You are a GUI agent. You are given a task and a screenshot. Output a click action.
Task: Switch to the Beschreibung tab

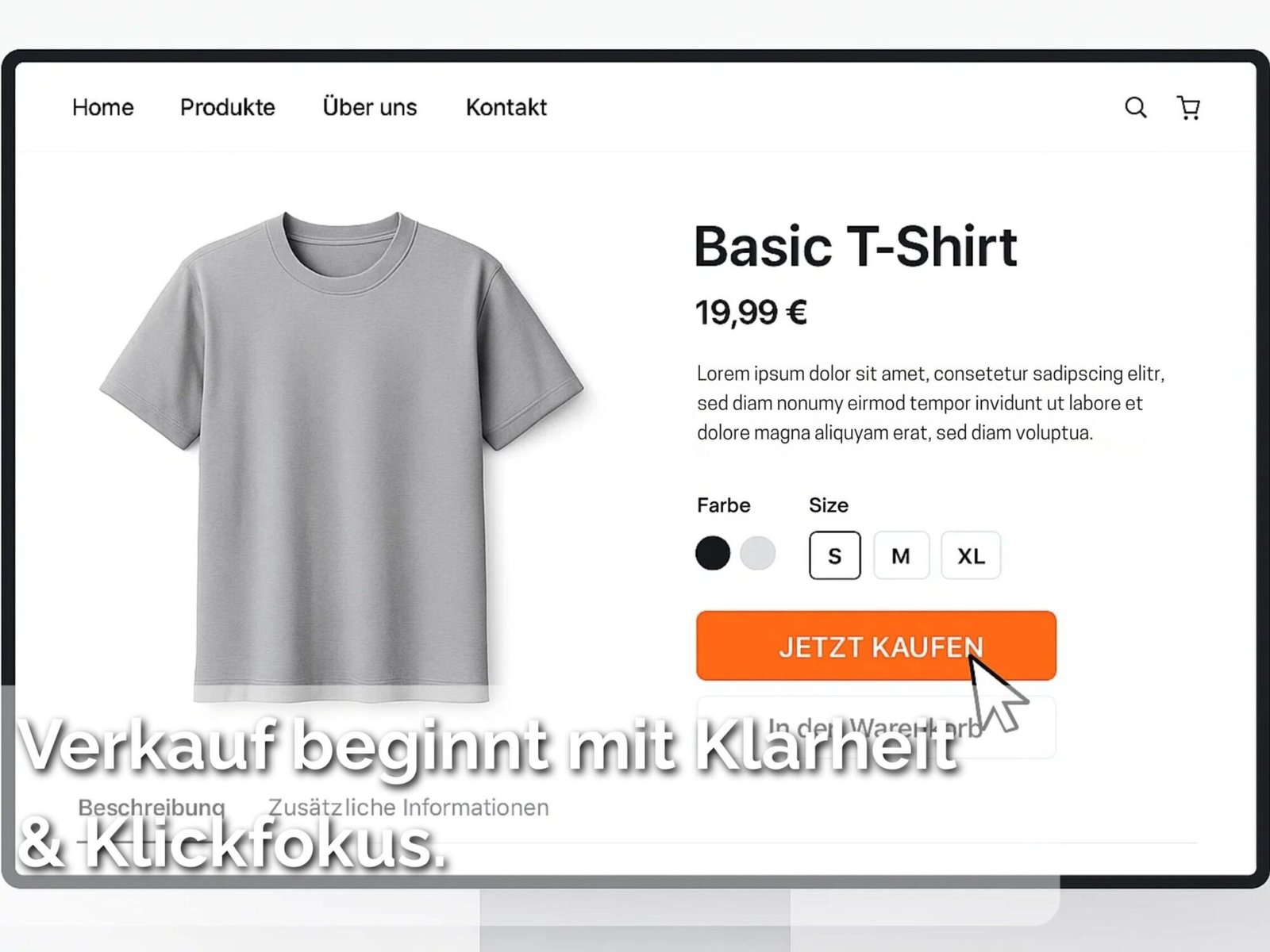[x=152, y=808]
